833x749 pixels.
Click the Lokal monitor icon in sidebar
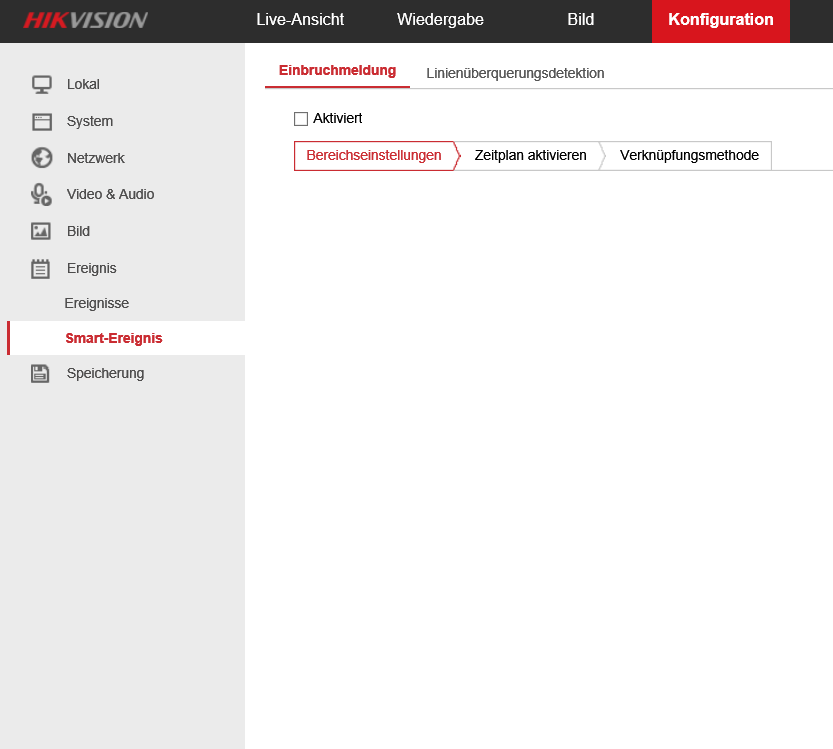click(x=41, y=85)
